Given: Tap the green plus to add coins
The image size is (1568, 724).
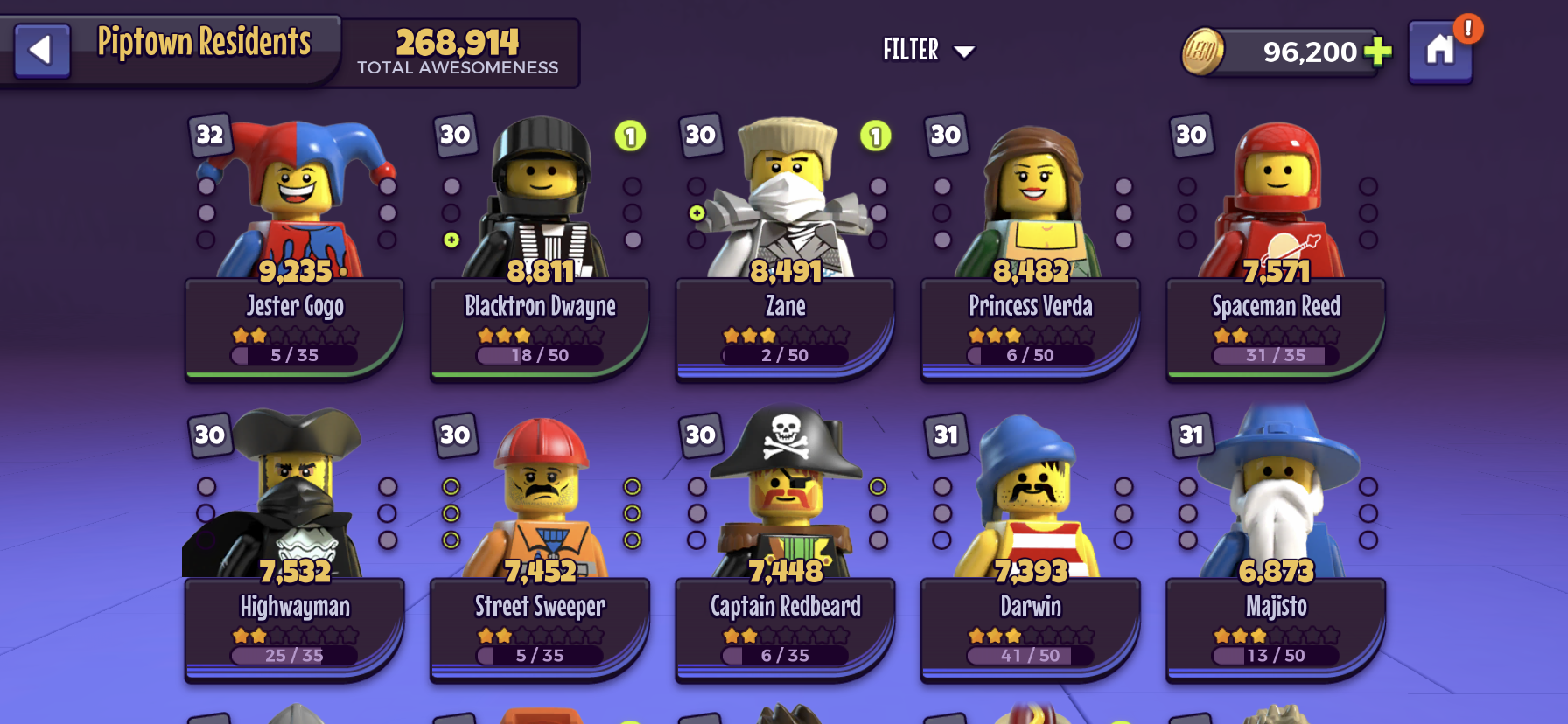Looking at the screenshot, I should coord(1377,52).
